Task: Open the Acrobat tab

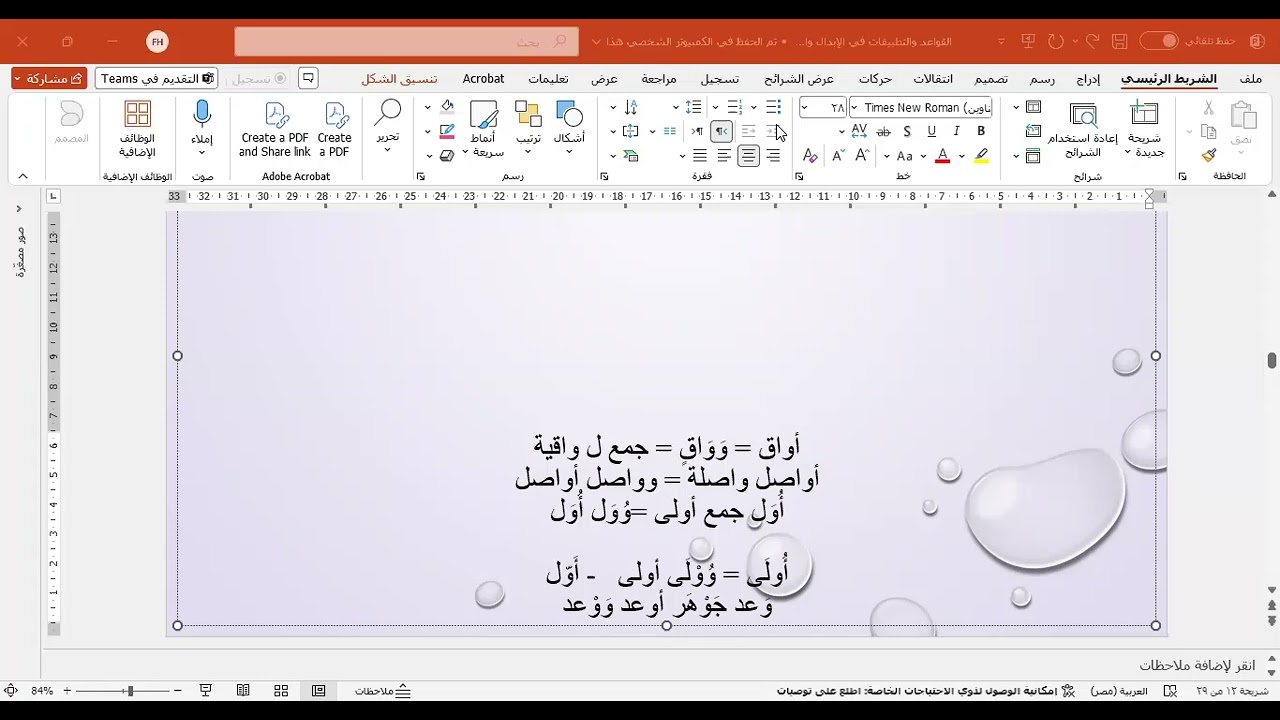Action: 483,79
